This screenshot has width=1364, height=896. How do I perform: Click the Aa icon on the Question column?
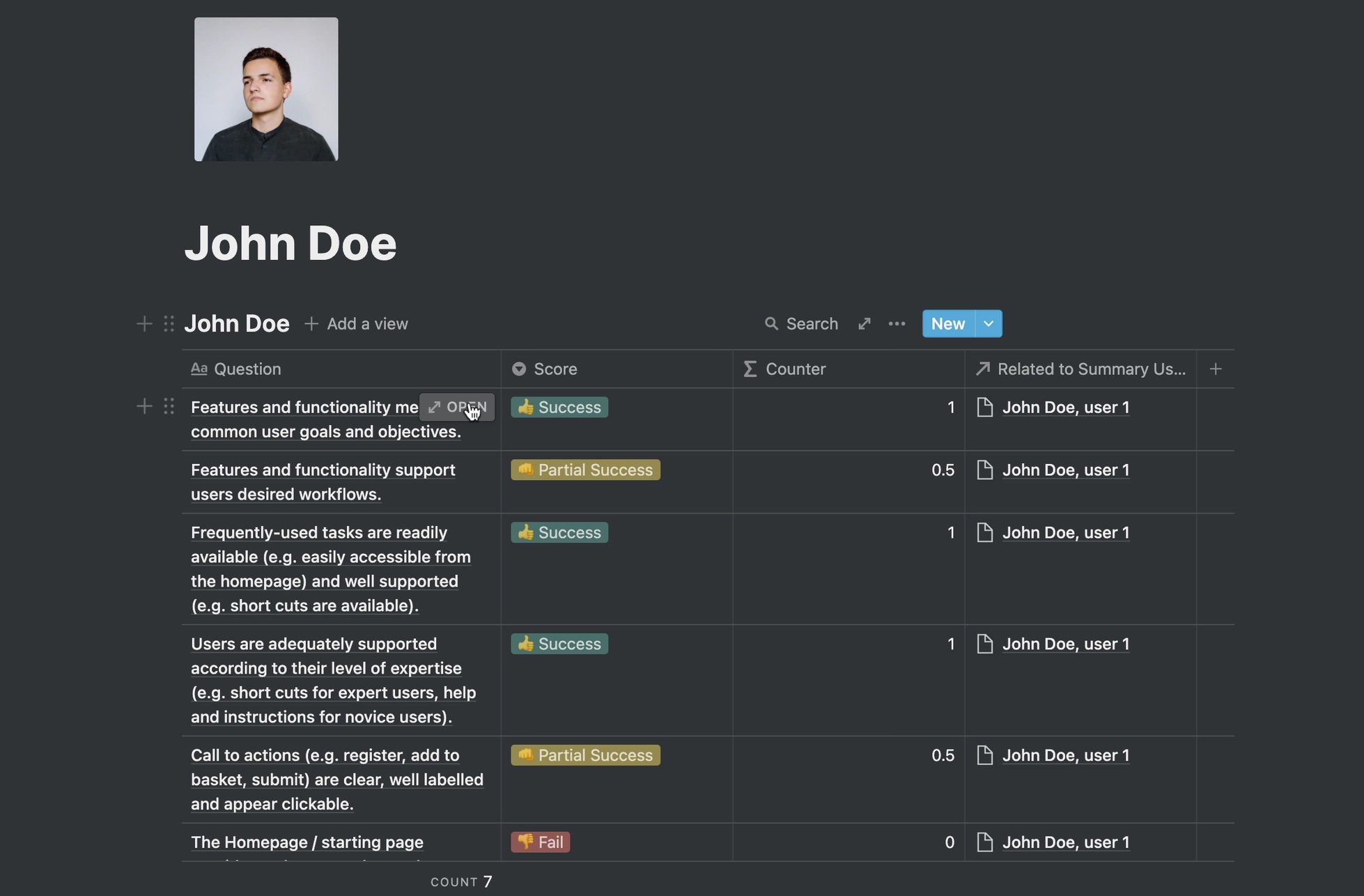tap(199, 369)
